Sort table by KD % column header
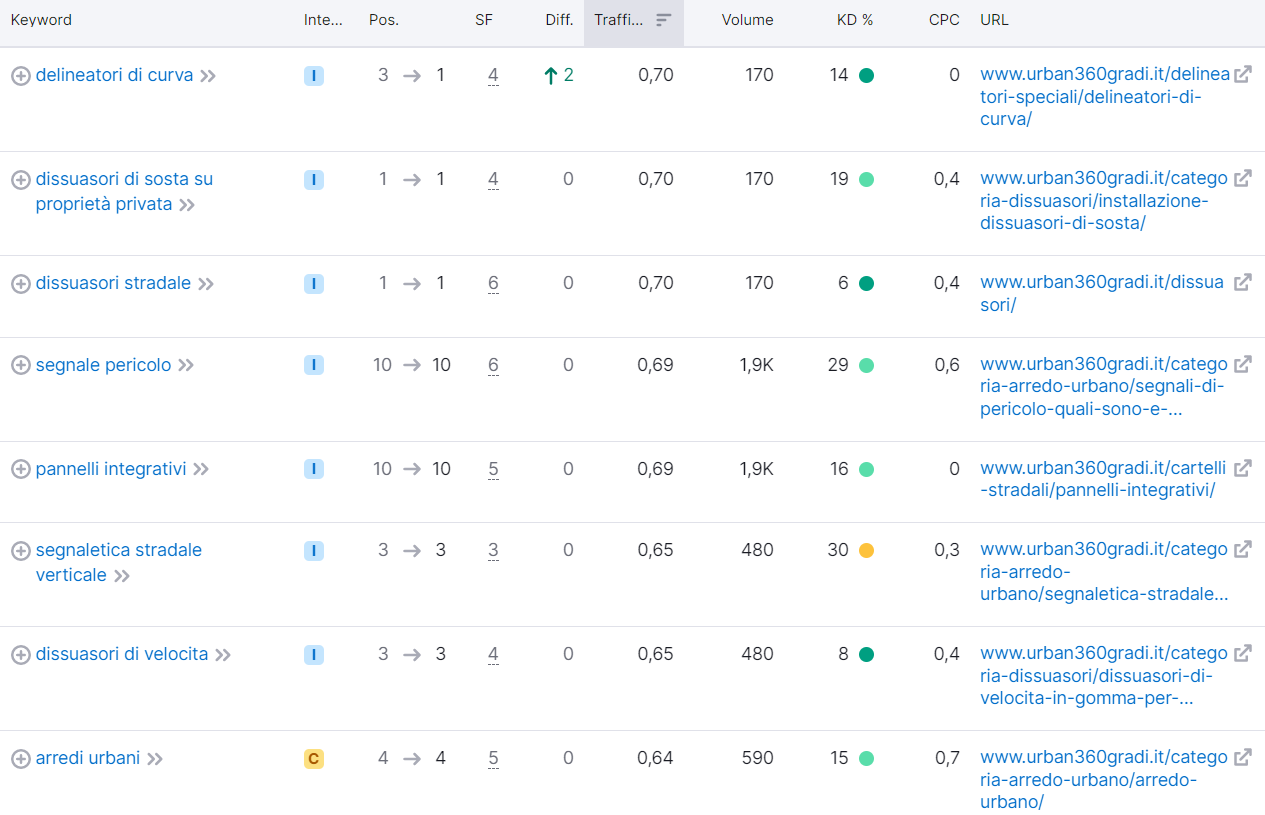Viewport: 1265px width, 815px height. point(855,20)
